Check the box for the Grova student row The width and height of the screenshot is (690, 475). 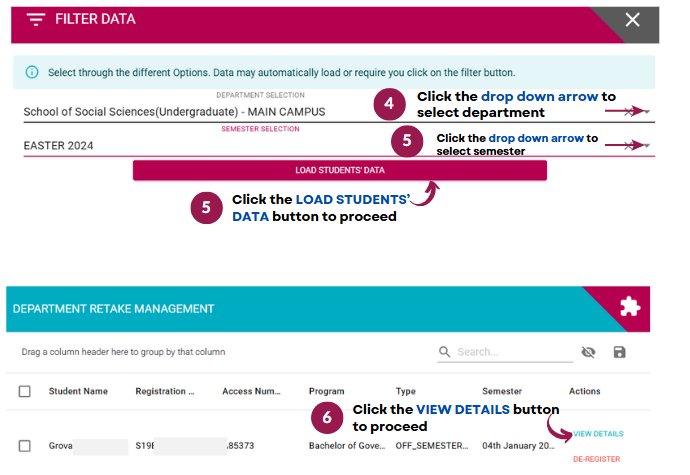coord(25,446)
